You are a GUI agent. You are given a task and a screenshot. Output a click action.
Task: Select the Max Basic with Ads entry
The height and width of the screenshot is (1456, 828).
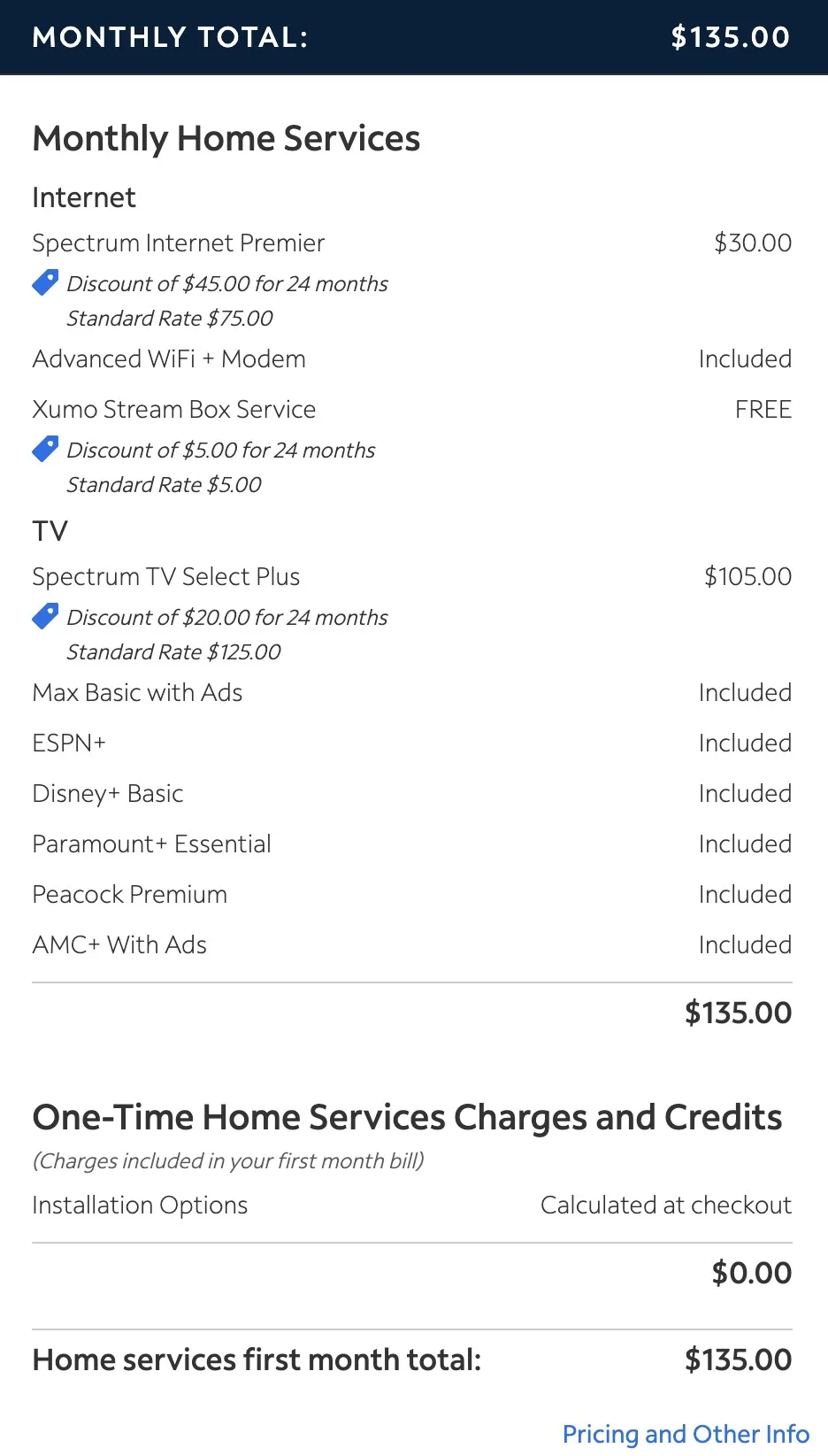pos(137,692)
